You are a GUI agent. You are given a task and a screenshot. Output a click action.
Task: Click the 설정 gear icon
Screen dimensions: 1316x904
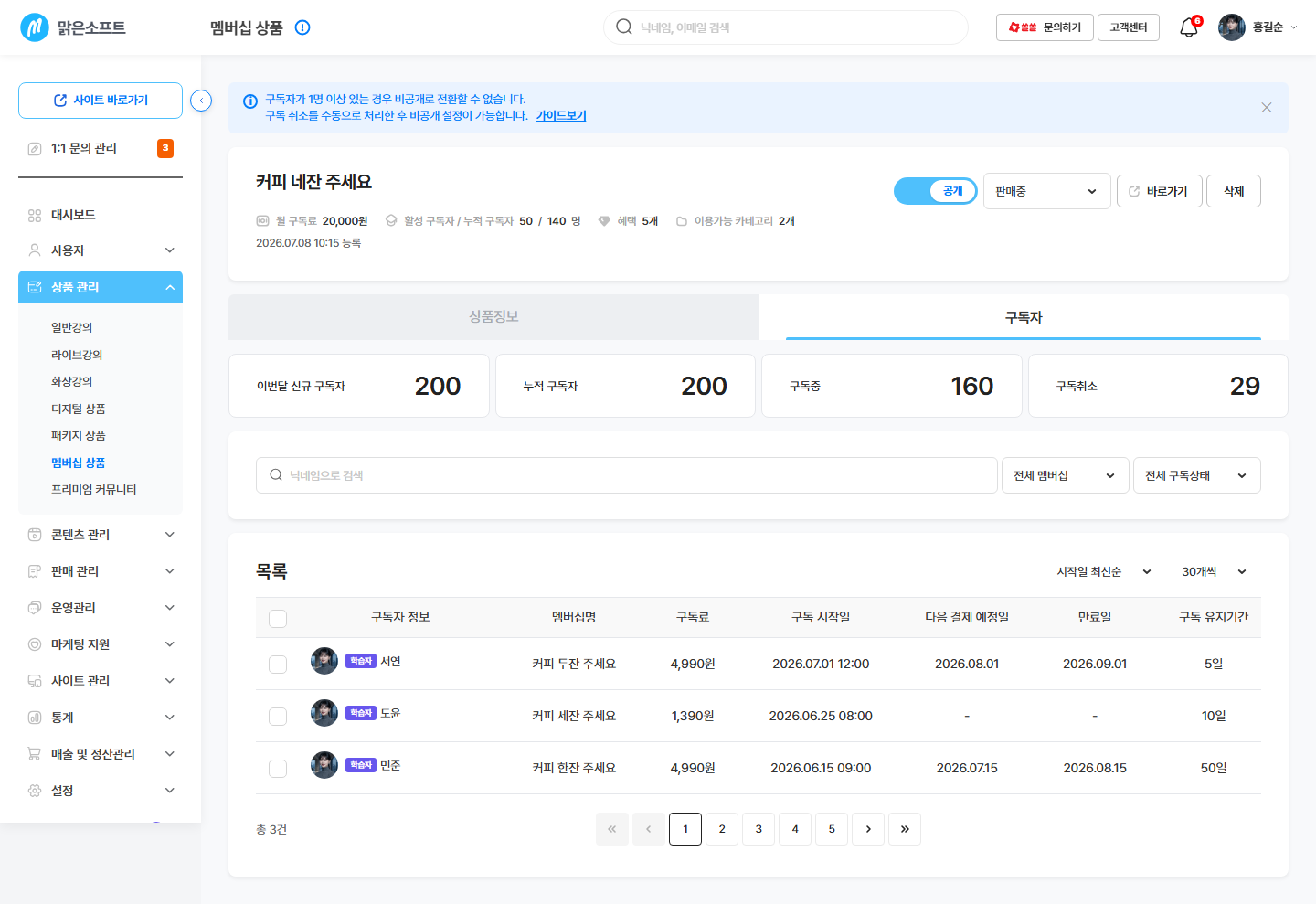coord(35,791)
